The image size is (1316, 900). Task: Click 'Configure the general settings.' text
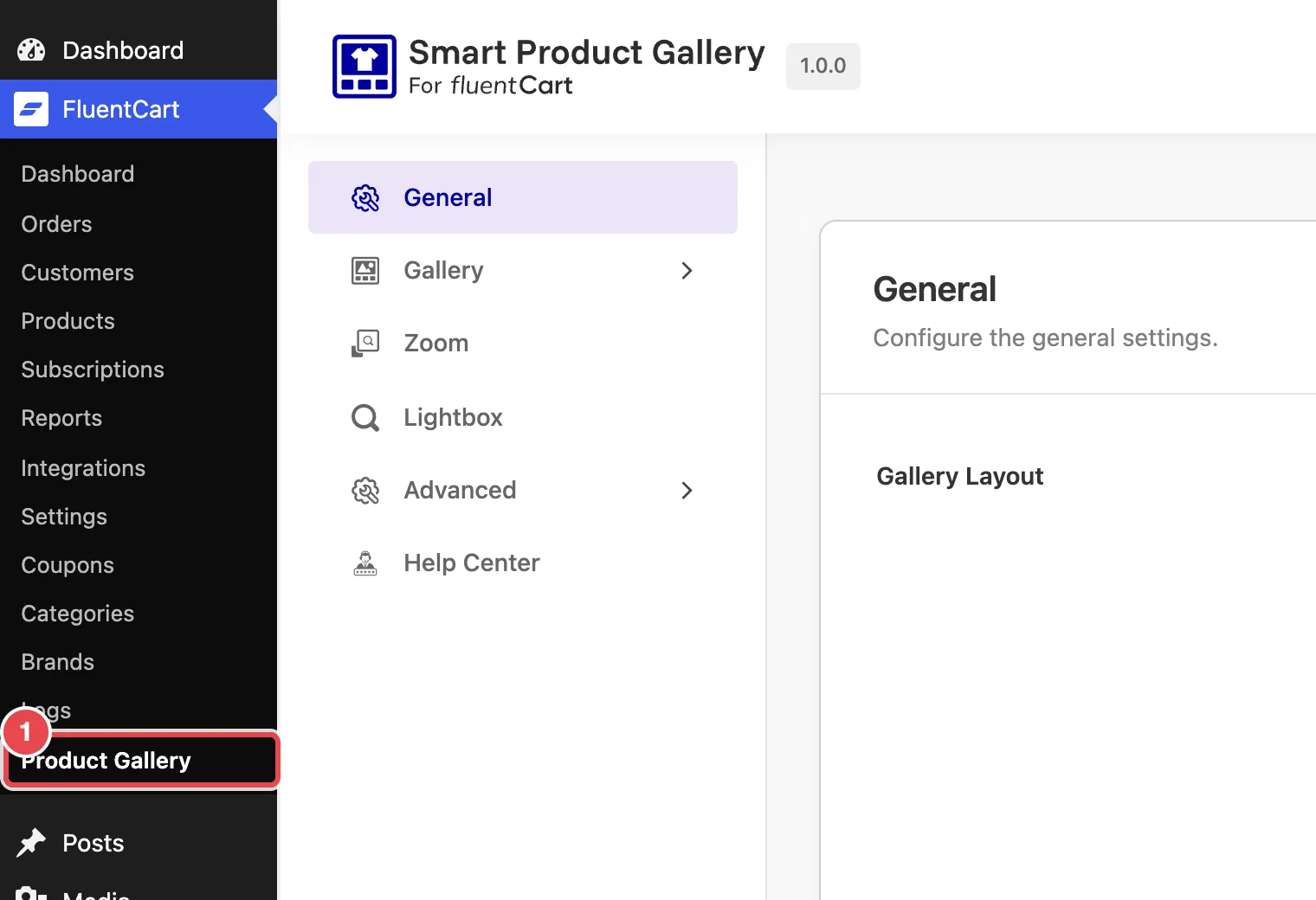click(1046, 337)
